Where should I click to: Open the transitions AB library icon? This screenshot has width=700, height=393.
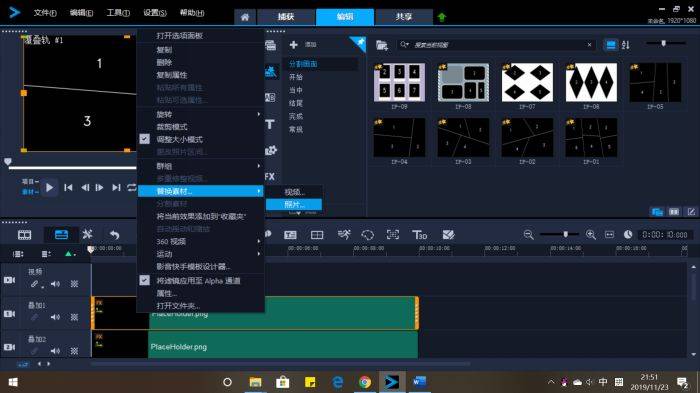[271, 97]
